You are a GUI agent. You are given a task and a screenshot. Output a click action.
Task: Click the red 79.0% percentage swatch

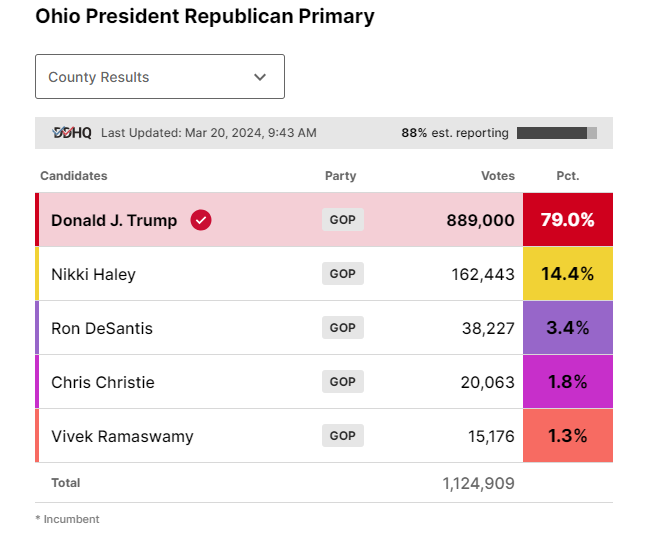(x=567, y=220)
